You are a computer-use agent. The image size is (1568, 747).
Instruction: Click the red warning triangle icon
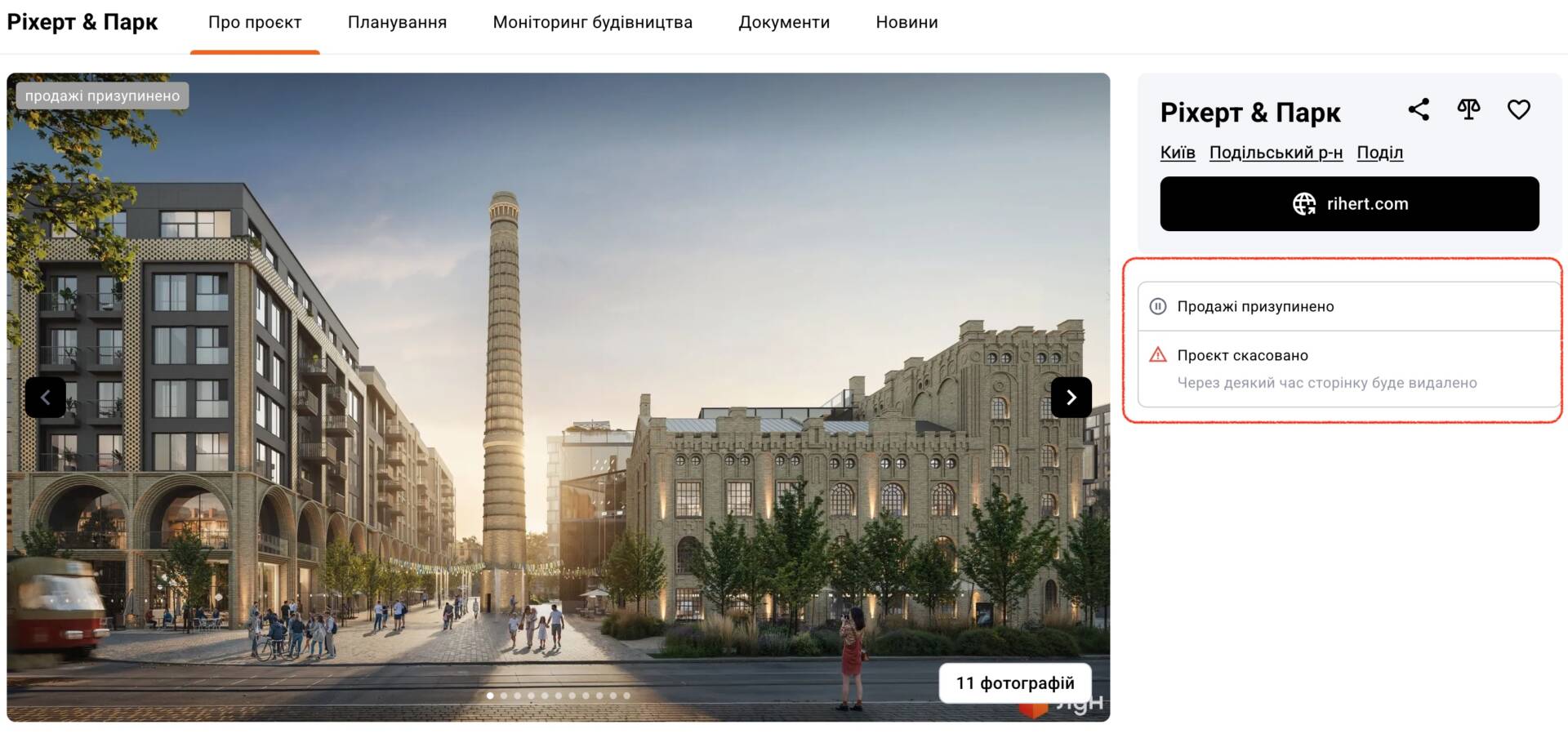[1158, 355]
